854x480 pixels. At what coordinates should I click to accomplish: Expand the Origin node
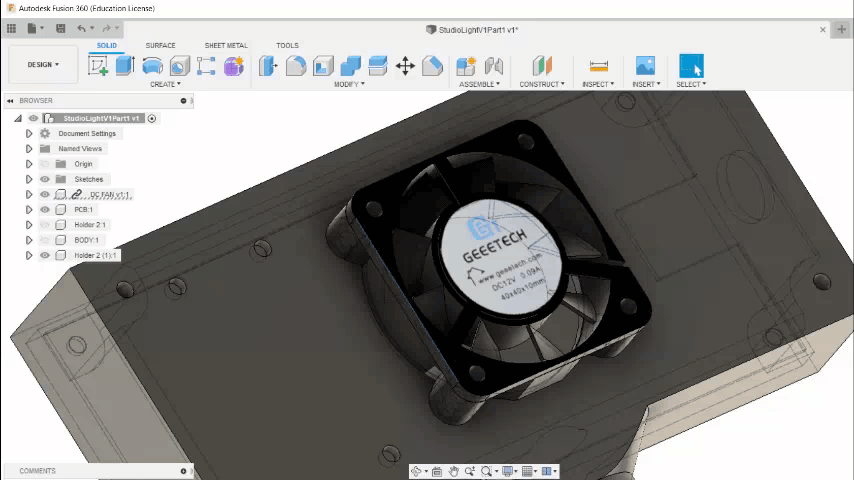29,164
